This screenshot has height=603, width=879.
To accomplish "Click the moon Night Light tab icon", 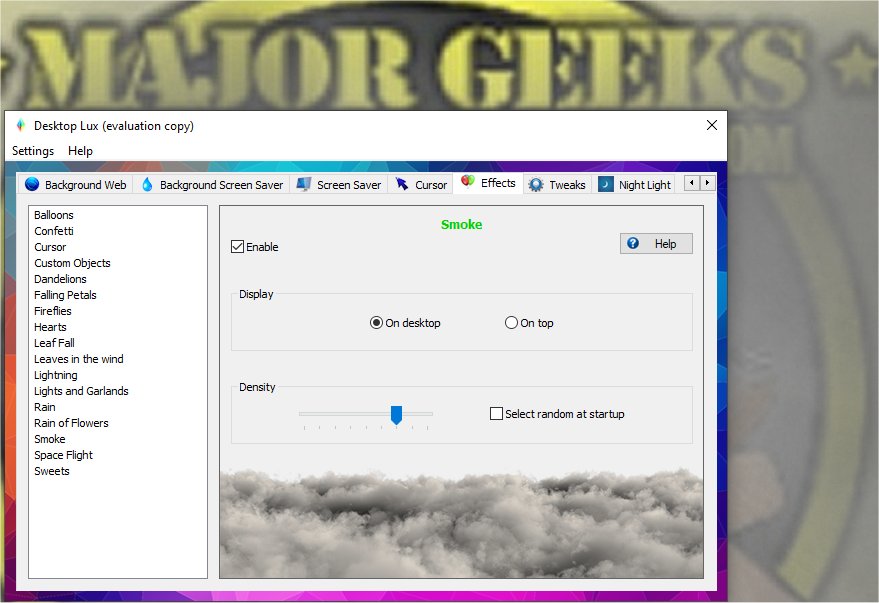I will pos(605,184).
